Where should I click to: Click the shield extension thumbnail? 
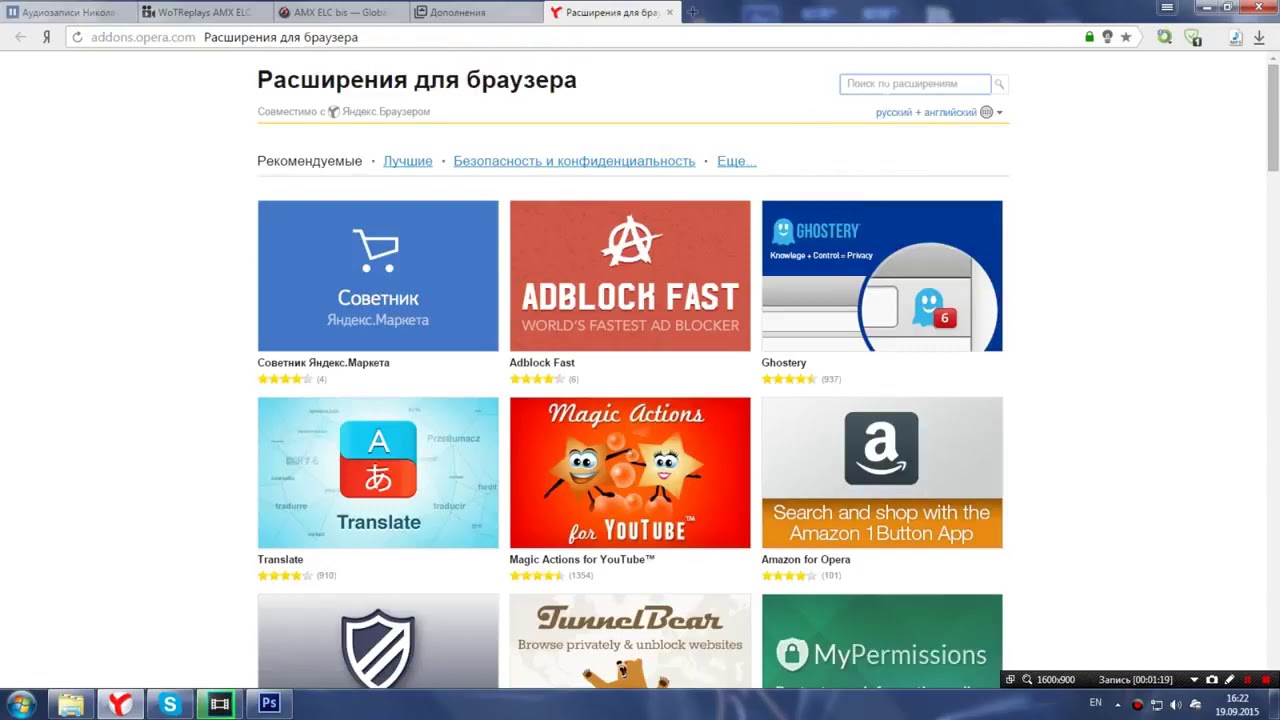click(x=378, y=641)
